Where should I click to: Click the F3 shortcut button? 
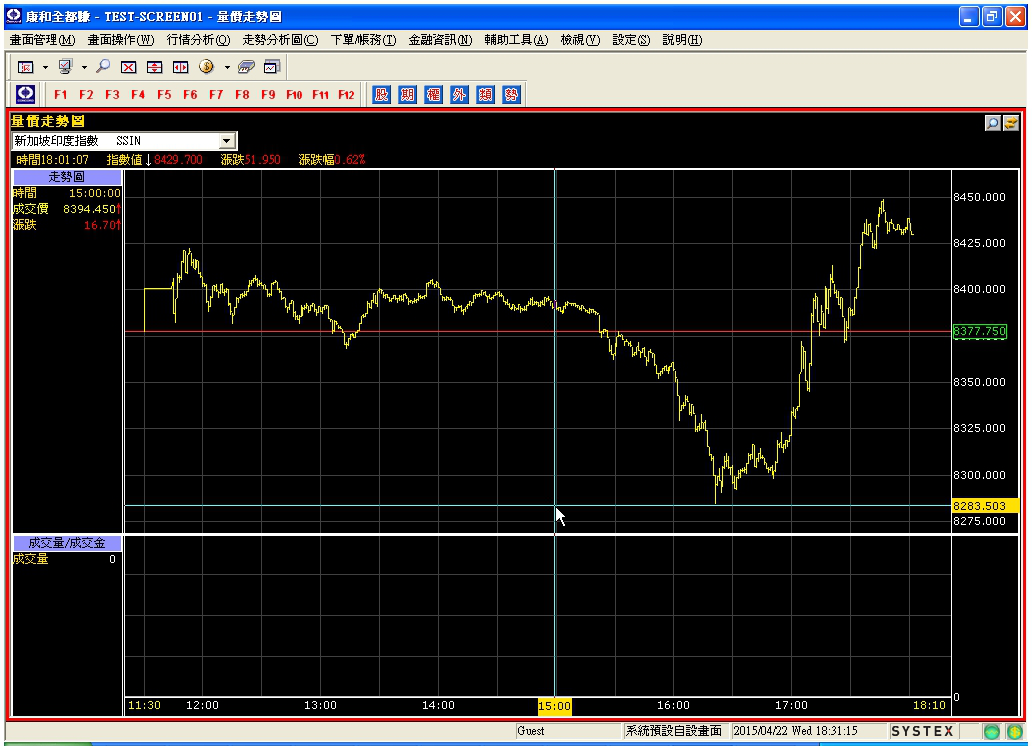(113, 95)
